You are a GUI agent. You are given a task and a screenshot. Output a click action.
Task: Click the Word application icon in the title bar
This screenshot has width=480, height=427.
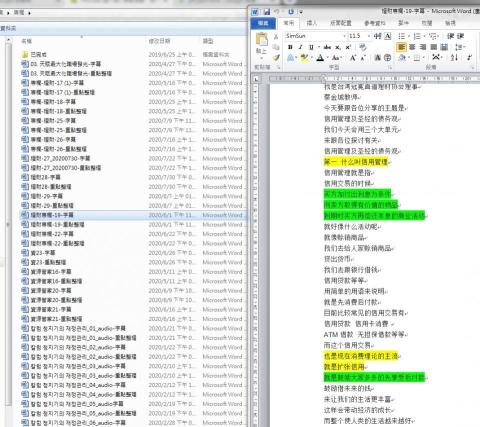pyautogui.click(x=255, y=12)
